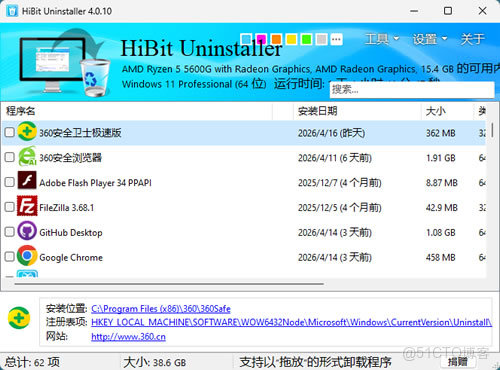Click the 360安全卫士极速版 program icon

tap(27, 132)
